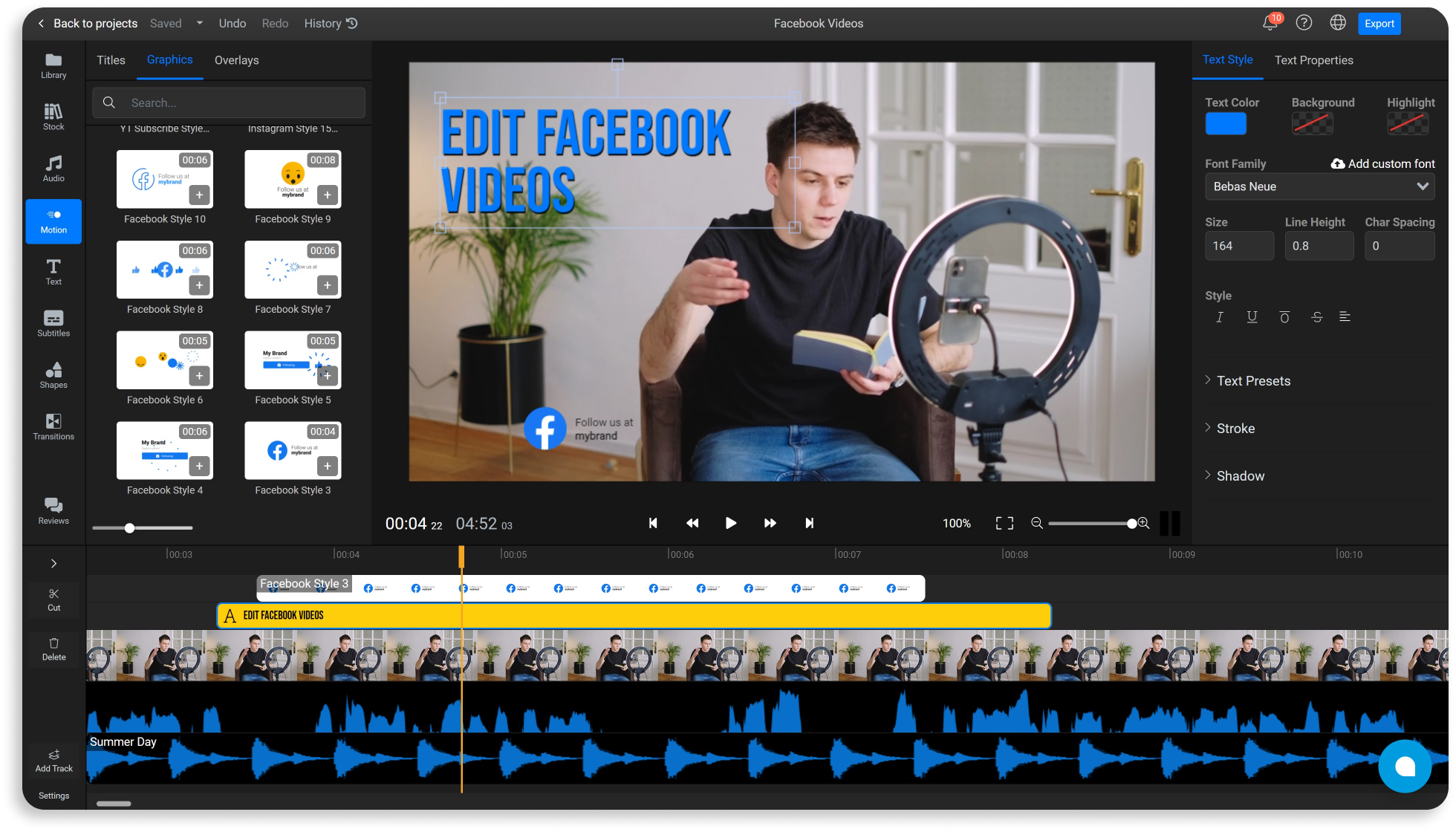This screenshot has height=832, width=1456.
Task: Click the Delete trash tool
Action: [x=53, y=649]
